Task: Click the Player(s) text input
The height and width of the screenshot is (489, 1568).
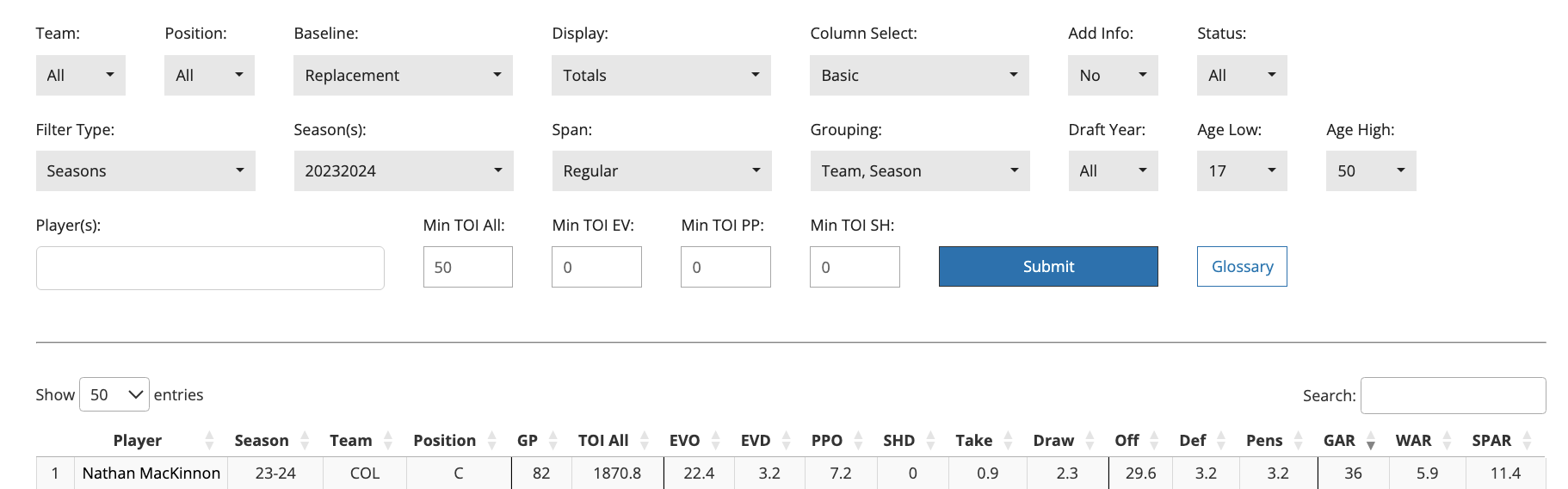Action: point(210,269)
